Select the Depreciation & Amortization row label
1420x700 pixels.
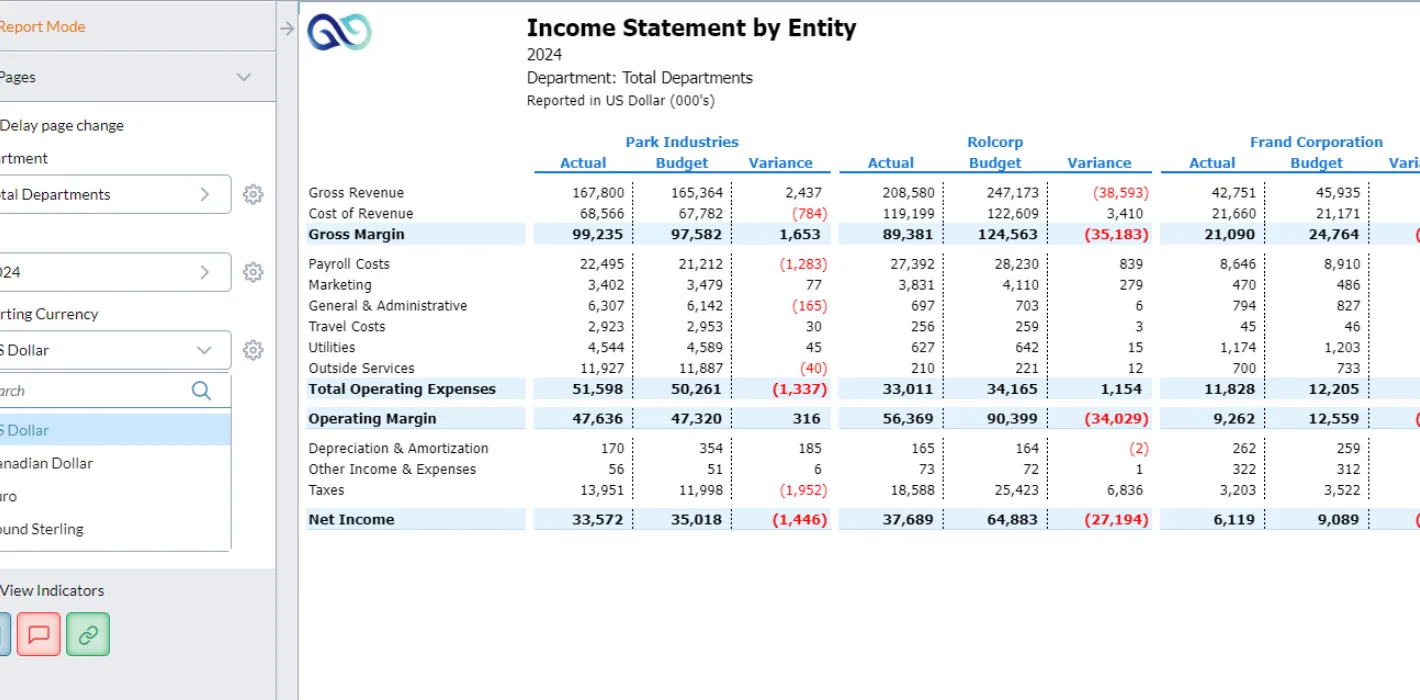click(398, 449)
